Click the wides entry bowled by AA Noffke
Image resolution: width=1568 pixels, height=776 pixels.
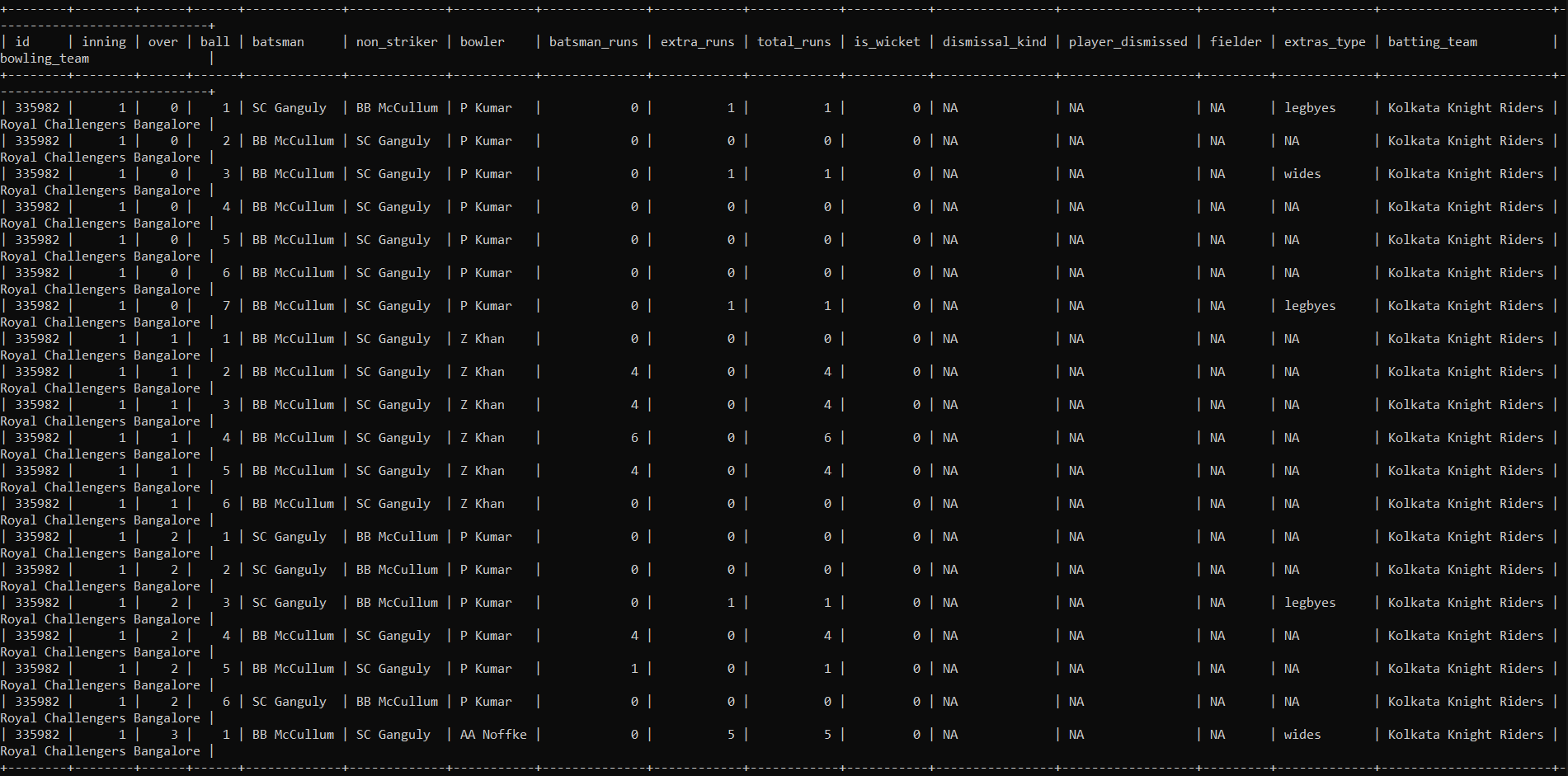(x=1304, y=734)
